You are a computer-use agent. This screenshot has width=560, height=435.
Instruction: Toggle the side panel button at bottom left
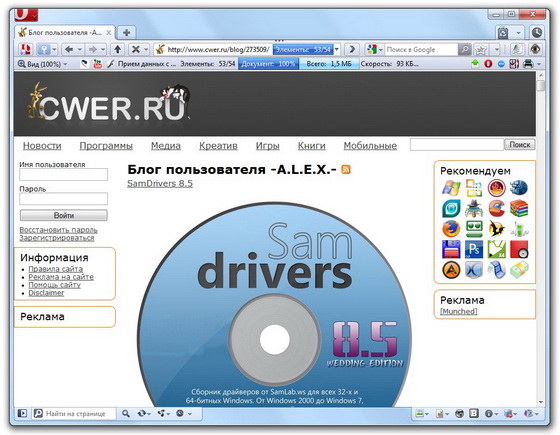tap(22, 414)
